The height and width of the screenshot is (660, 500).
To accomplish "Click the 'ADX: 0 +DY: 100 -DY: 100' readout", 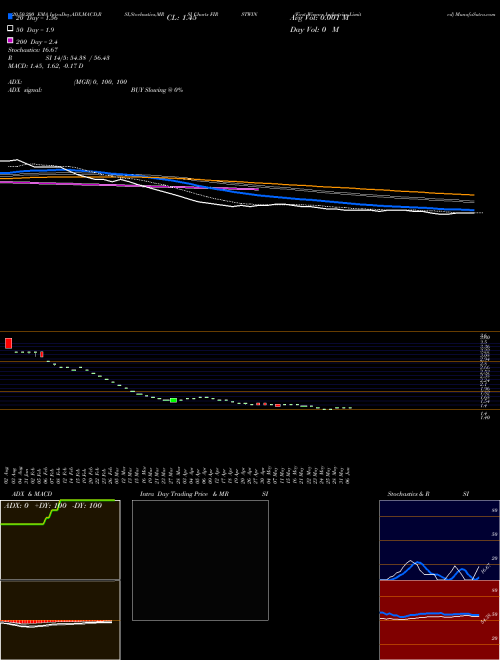I will click(x=53, y=506).
